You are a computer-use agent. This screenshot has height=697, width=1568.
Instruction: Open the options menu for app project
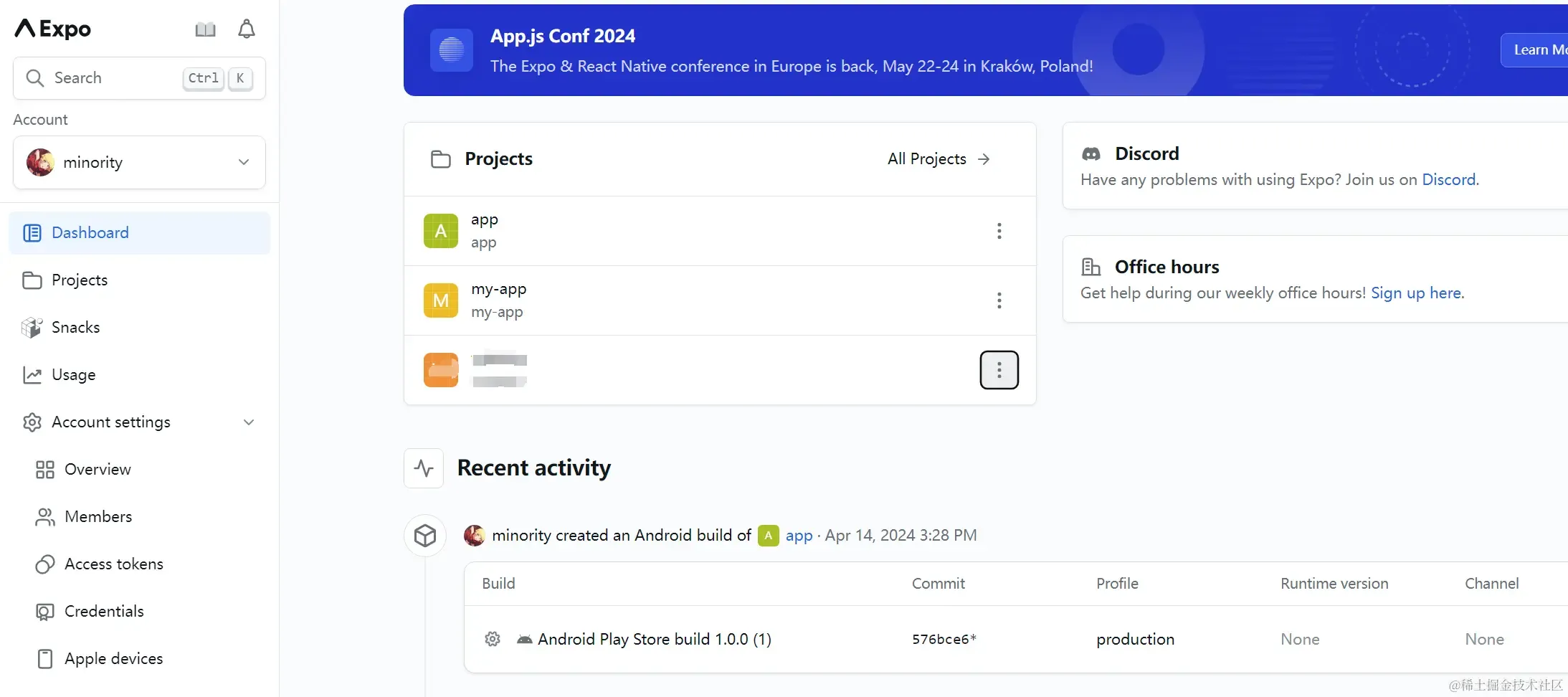click(x=999, y=231)
